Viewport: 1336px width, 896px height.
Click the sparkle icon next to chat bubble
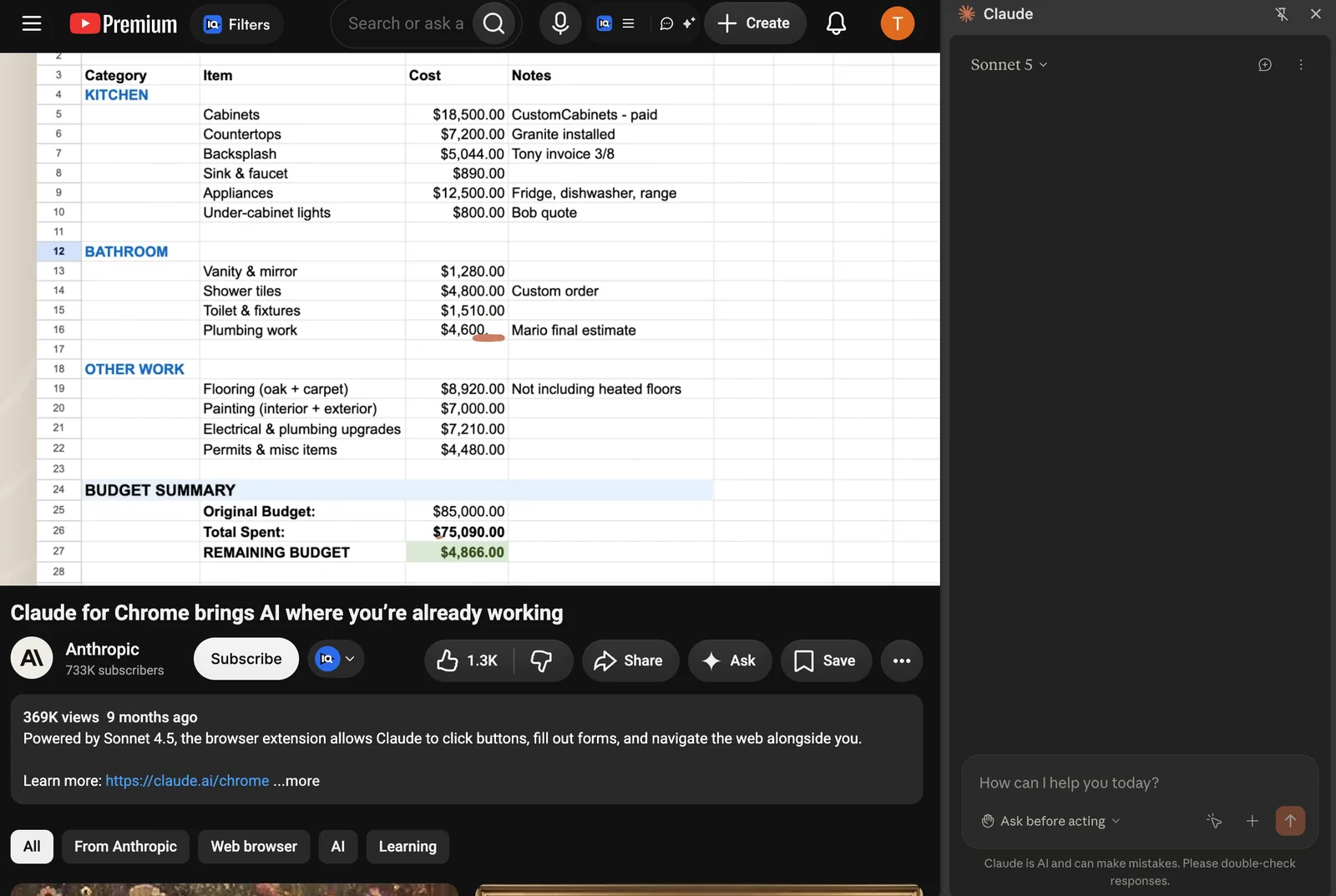[x=689, y=23]
